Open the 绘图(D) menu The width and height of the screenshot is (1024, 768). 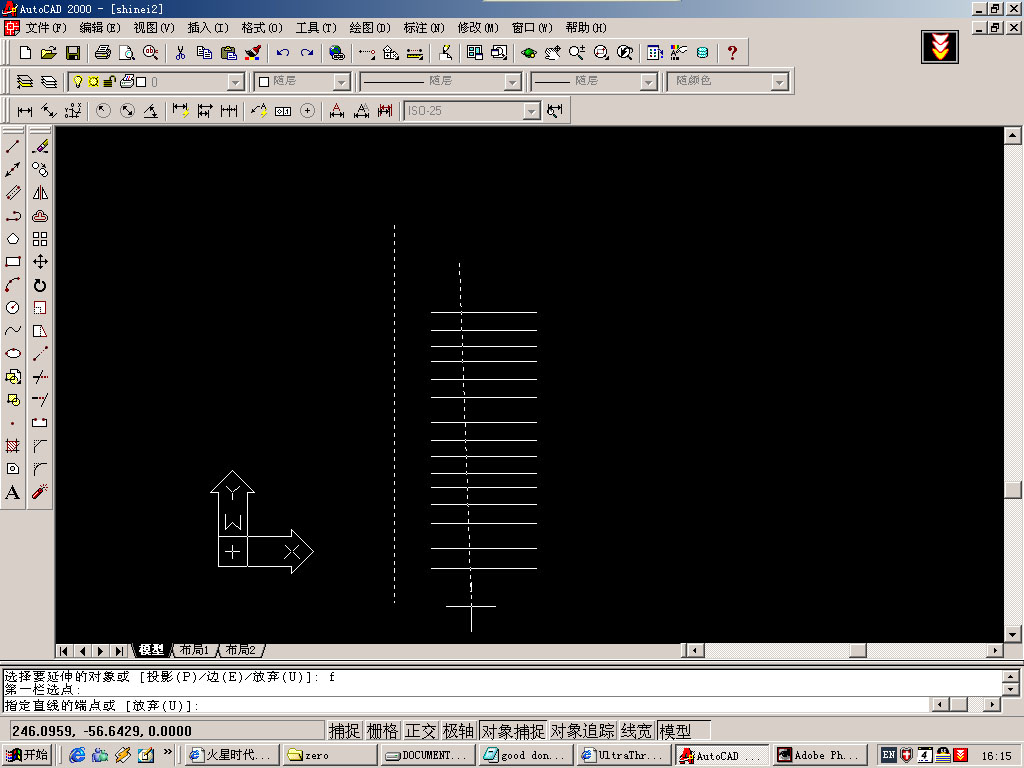point(370,27)
